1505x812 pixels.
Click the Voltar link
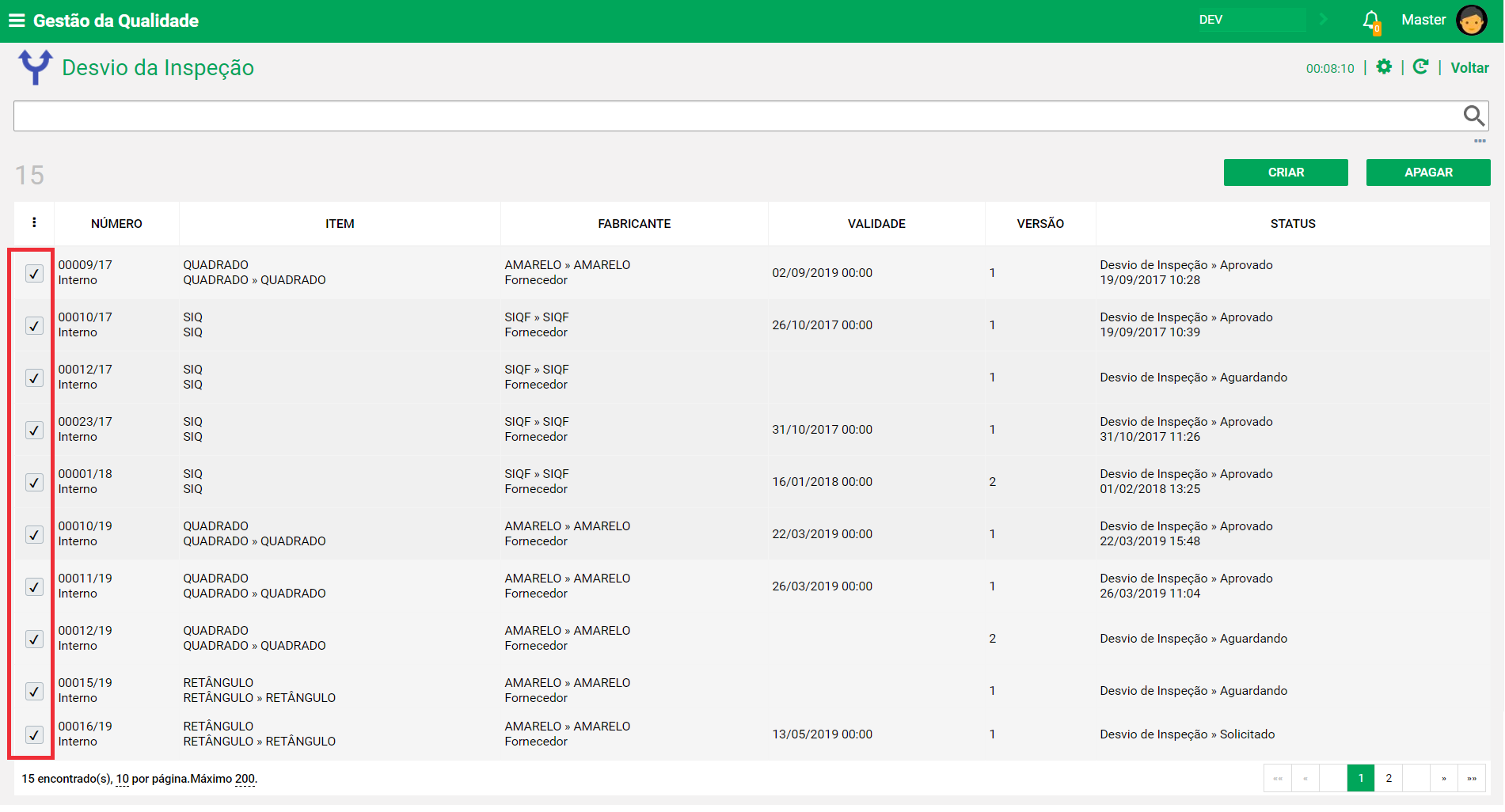1469,68
